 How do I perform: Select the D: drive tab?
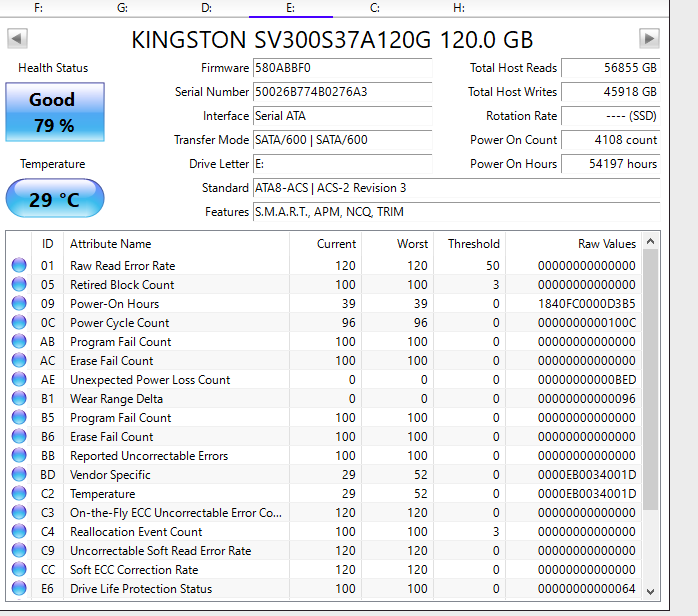(207, 8)
